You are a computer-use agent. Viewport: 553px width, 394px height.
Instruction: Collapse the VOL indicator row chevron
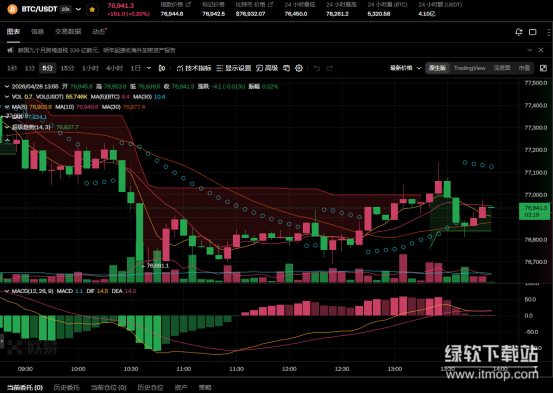(7, 96)
